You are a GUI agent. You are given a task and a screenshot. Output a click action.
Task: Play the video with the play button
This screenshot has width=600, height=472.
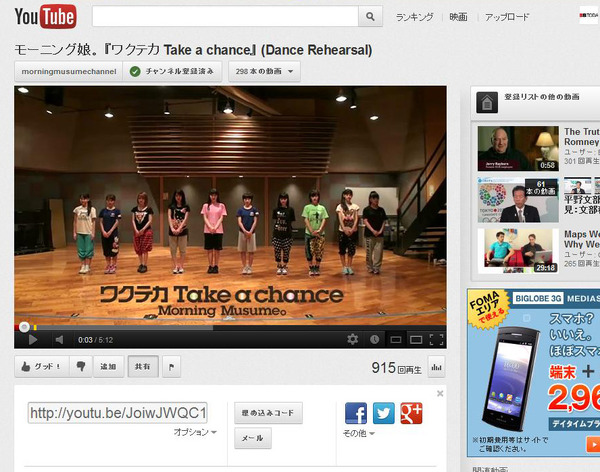[x=33, y=340]
